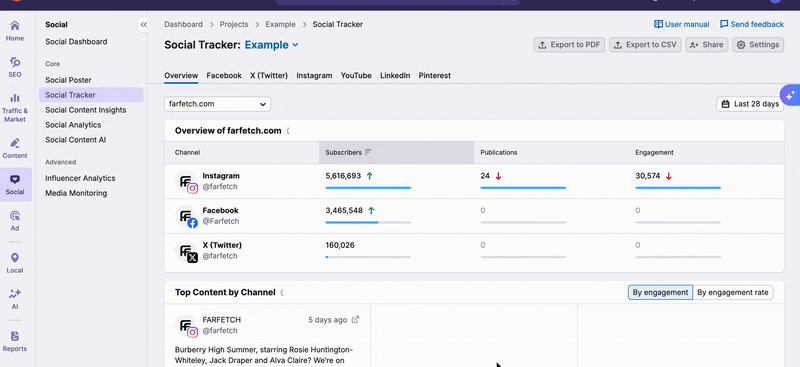Open the SEO section icon
The height and width of the screenshot is (367, 800).
(x=15, y=62)
